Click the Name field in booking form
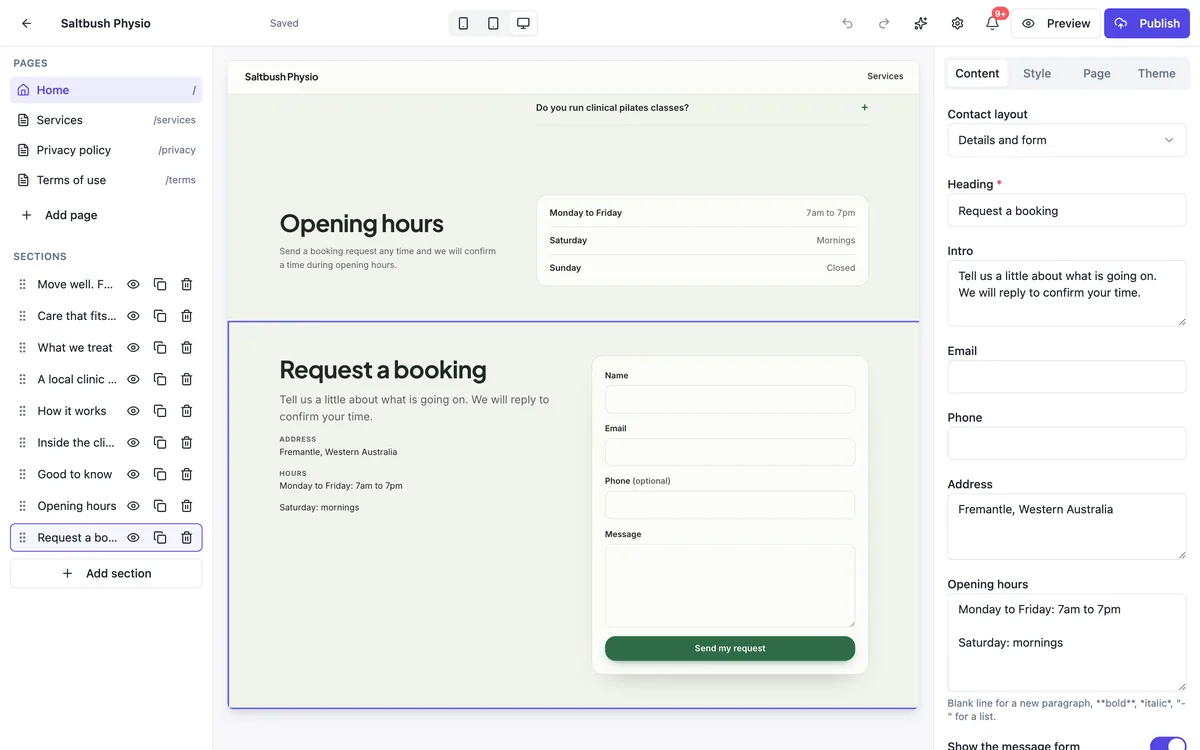1200x750 pixels. click(730, 399)
